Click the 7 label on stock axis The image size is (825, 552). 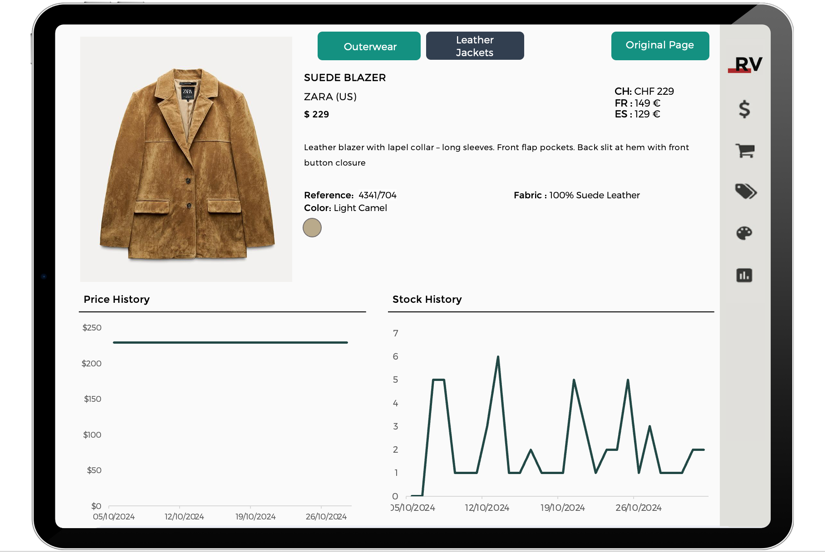point(396,333)
